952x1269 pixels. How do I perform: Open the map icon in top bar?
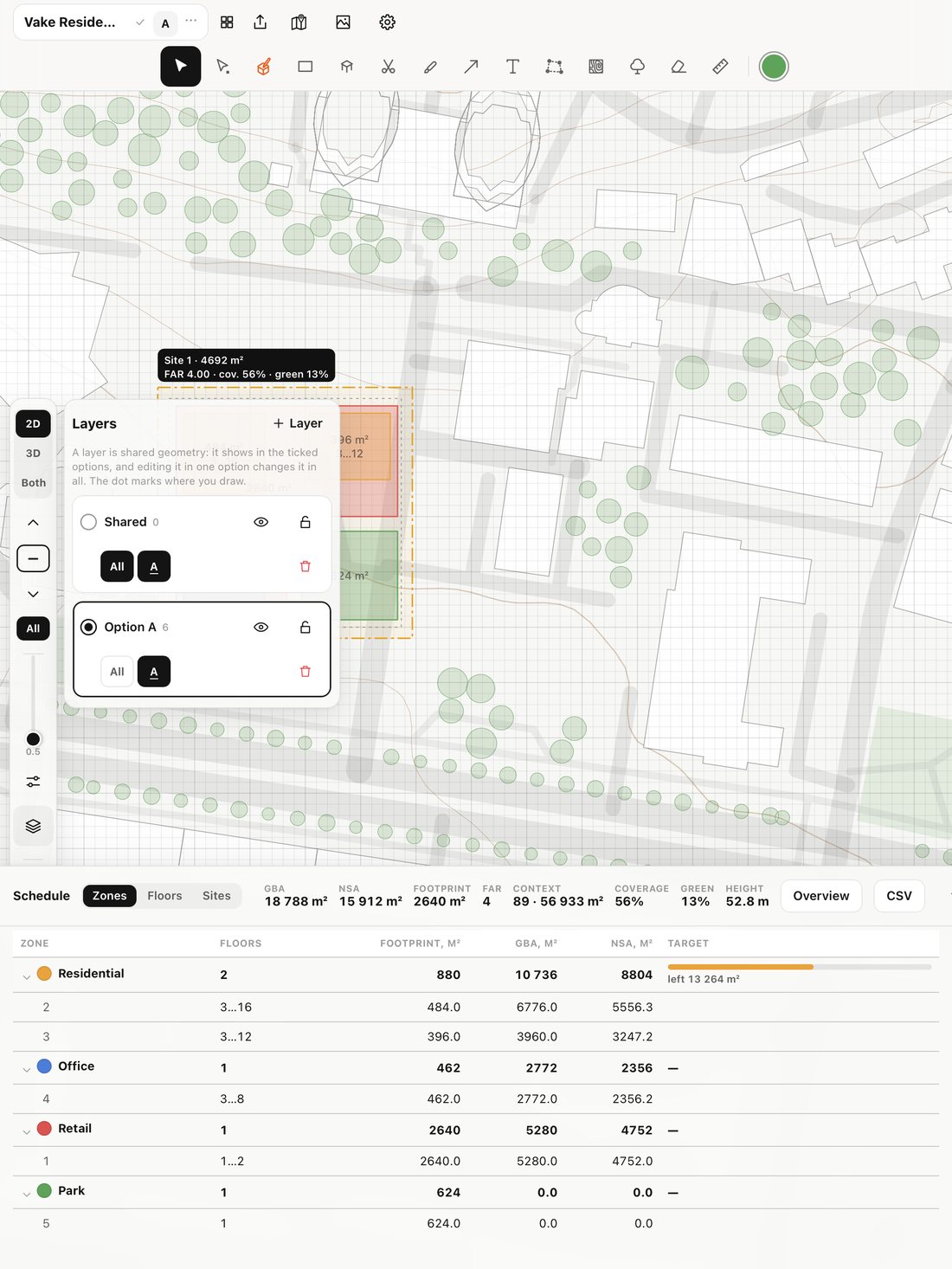299,23
